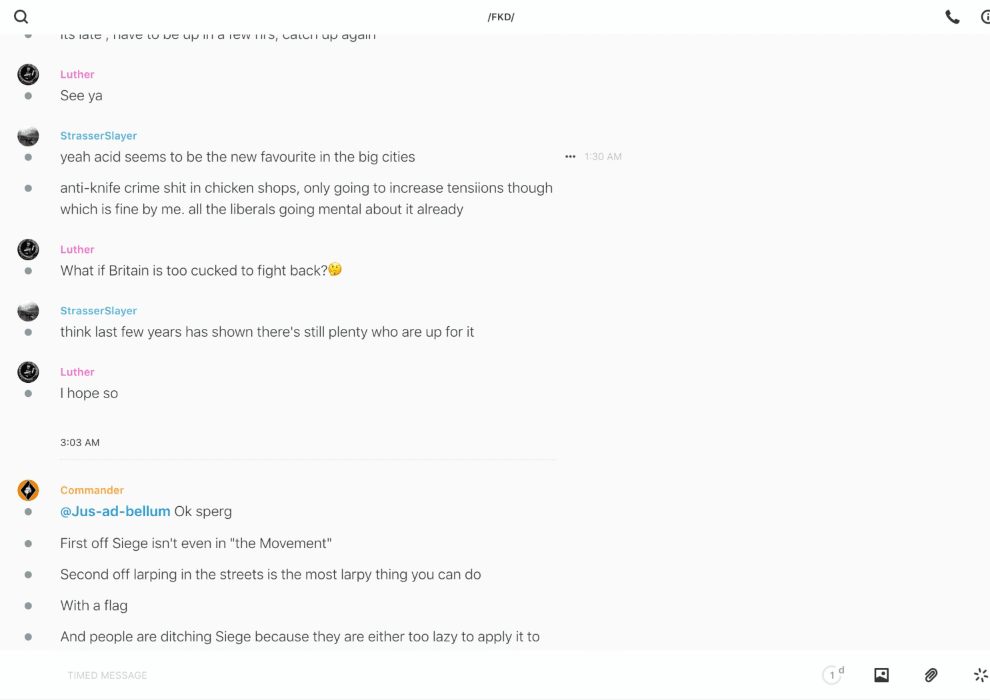Send a ping to the conversation
Image resolution: width=990 pixels, height=700 pixels.
pyautogui.click(x=980, y=675)
